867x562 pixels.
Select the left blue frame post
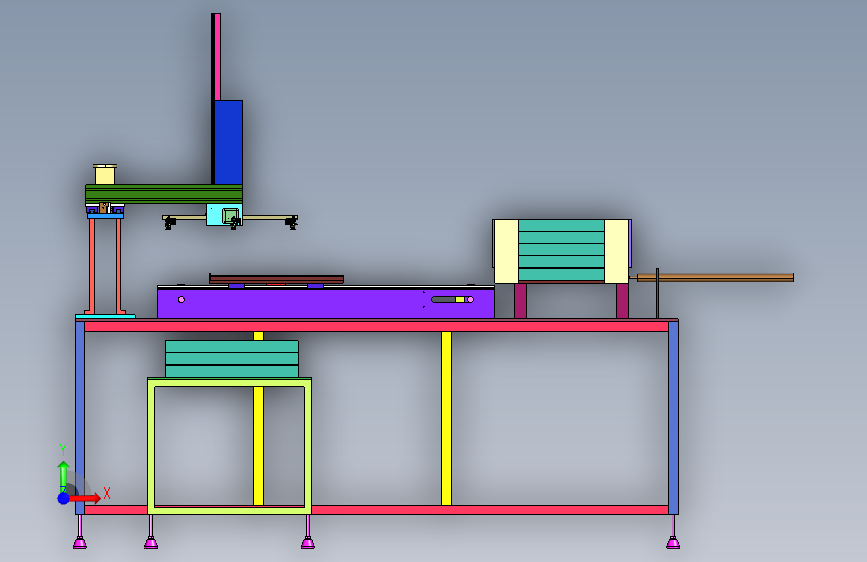coord(80,418)
